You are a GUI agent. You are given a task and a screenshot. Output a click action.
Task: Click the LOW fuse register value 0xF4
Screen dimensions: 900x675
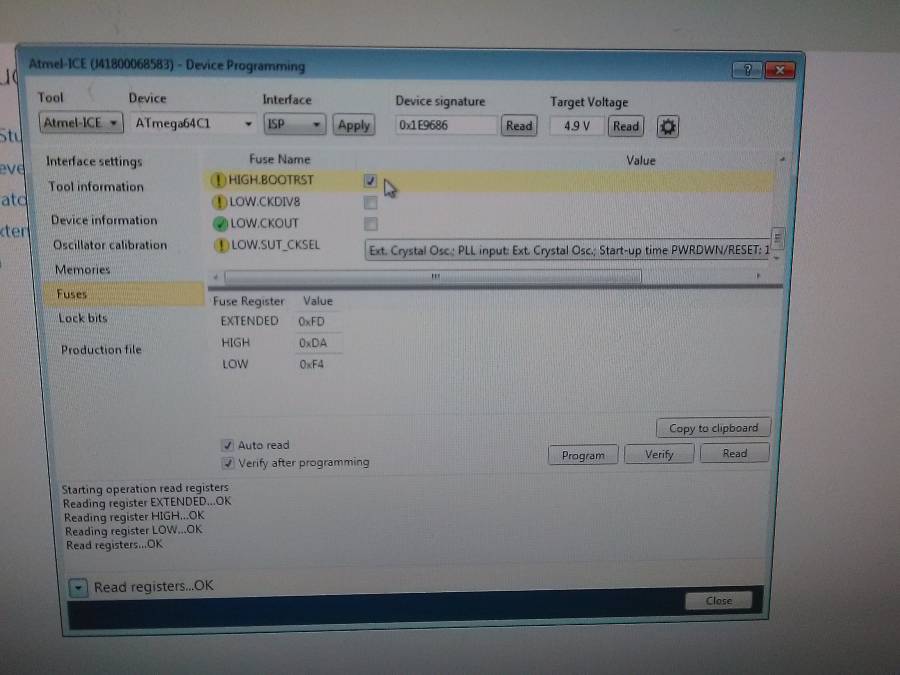pos(312,364)
